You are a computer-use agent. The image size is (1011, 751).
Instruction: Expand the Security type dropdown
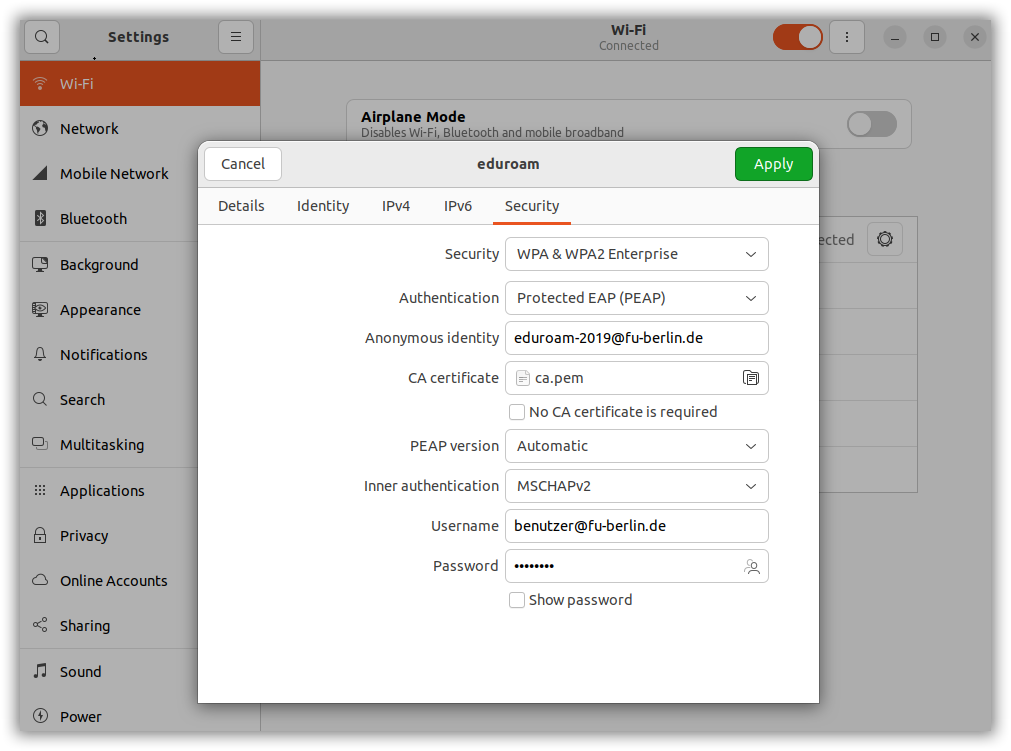(x=636, y=254)
